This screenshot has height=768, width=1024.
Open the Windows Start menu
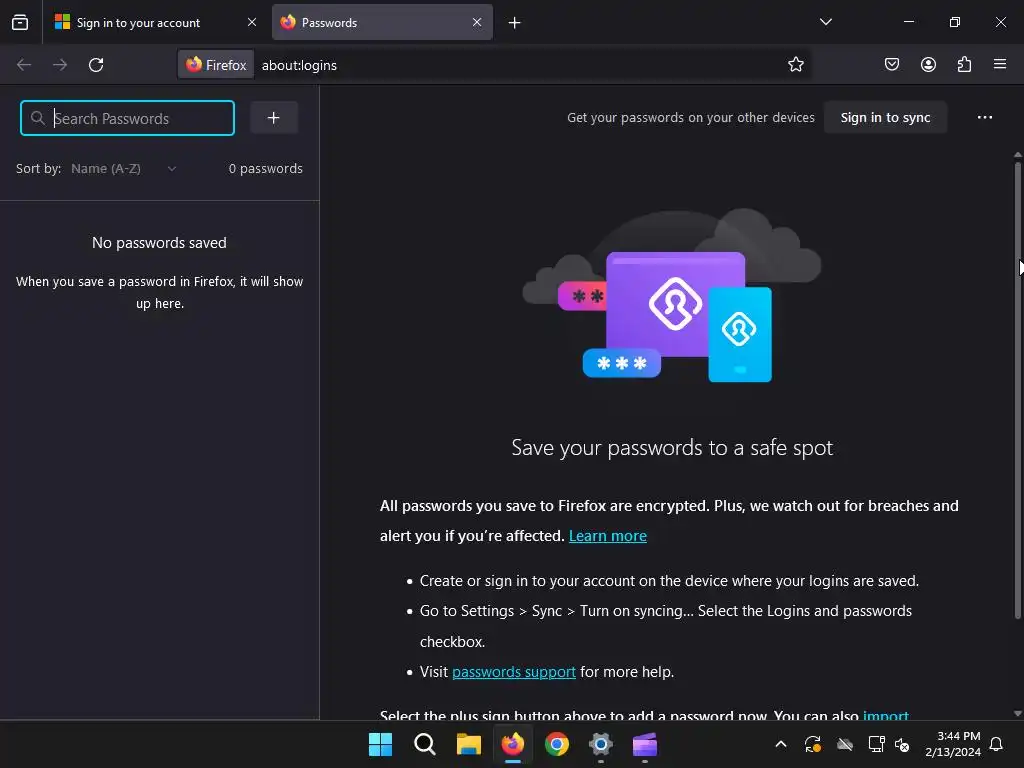click(380, 744)
